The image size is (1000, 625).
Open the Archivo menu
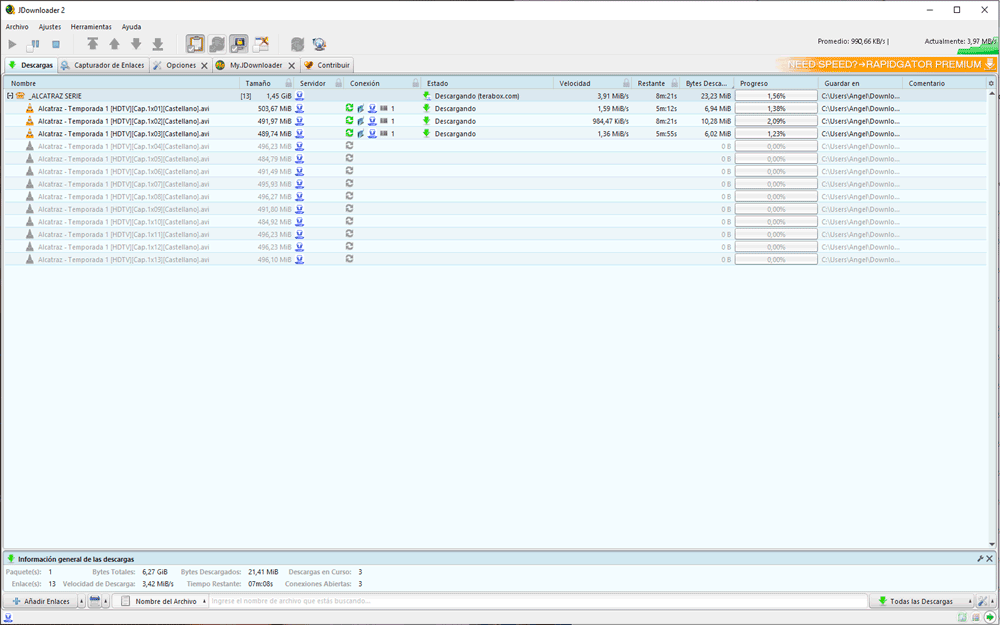point(17,27)
